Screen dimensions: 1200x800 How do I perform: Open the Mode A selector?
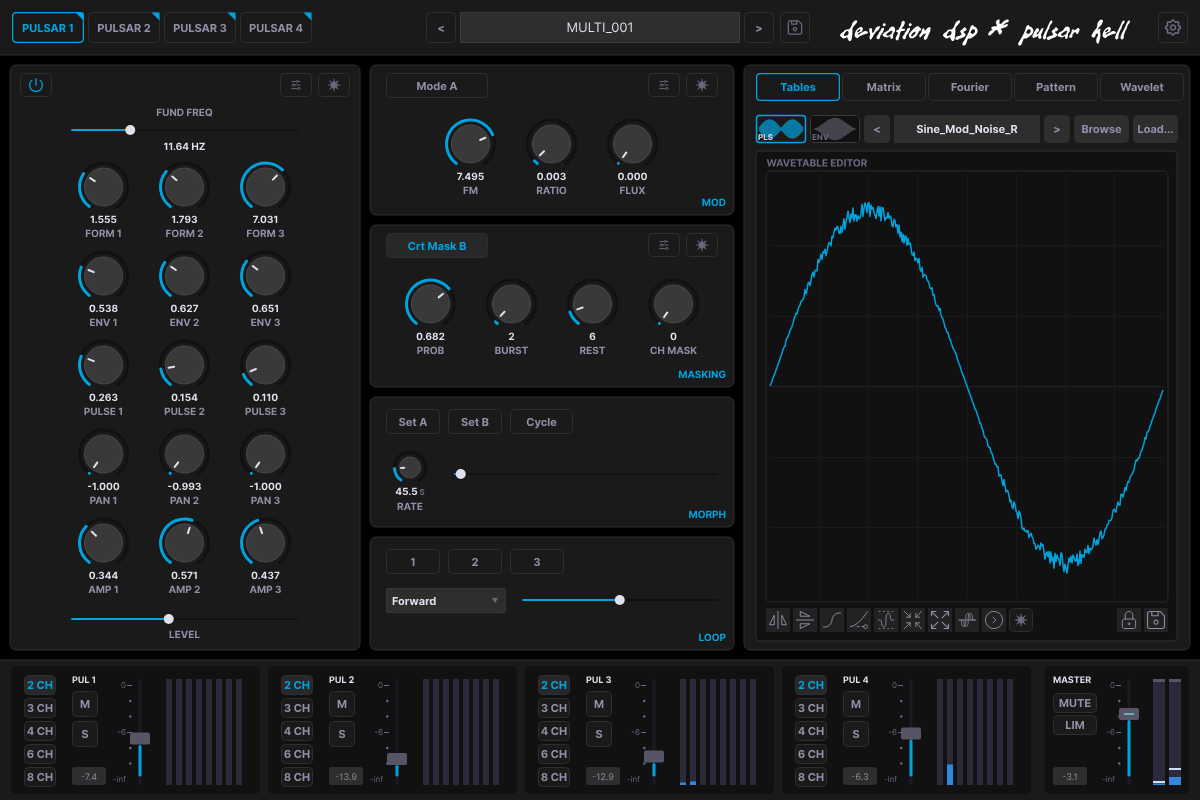click(437, 86)
